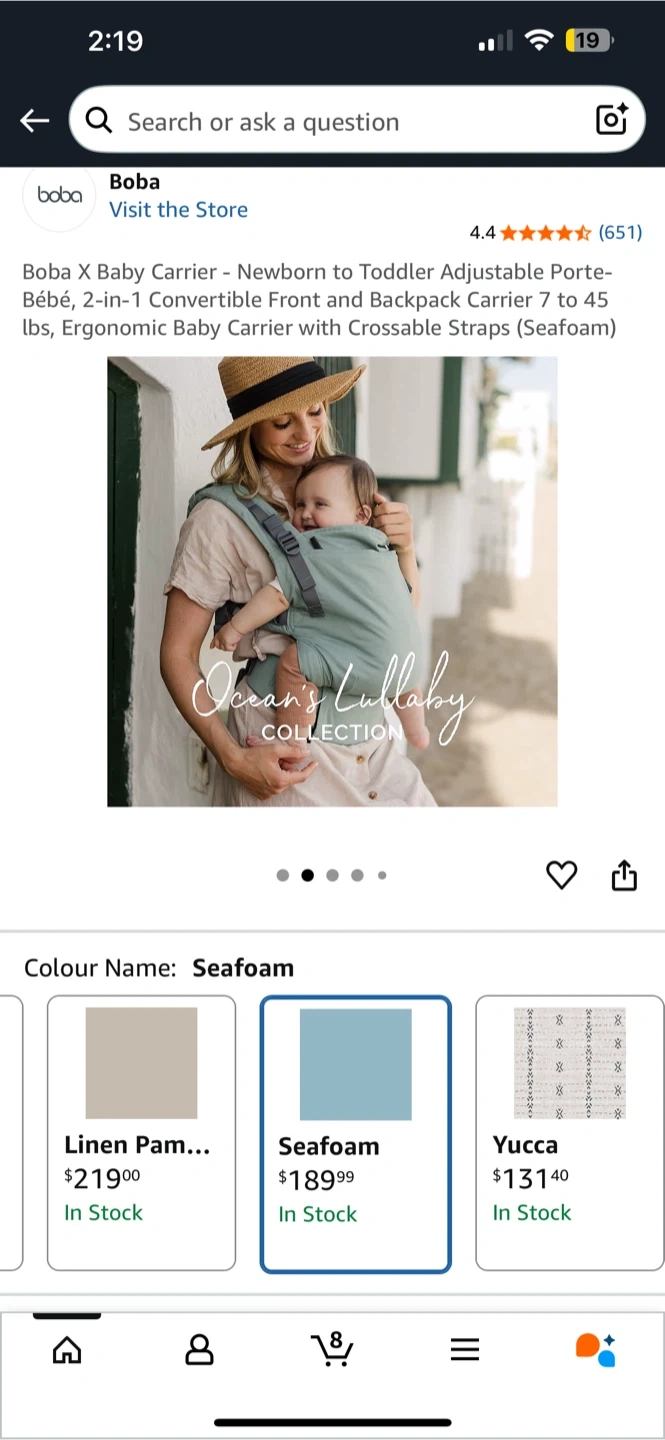Launch the Rufus AI assistant icon

[596, 1350]
